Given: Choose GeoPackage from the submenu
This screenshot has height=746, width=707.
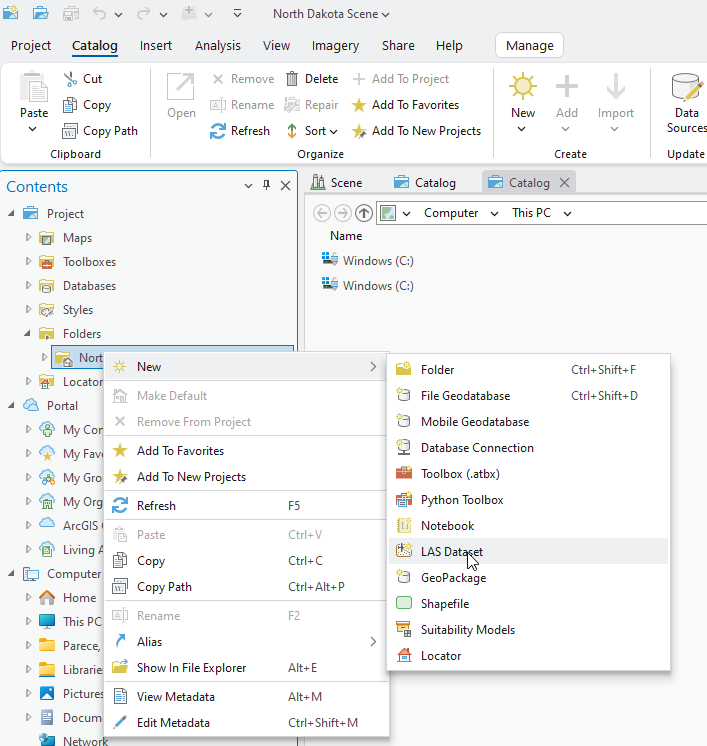Looking at the screenshot, I should 528,578.
